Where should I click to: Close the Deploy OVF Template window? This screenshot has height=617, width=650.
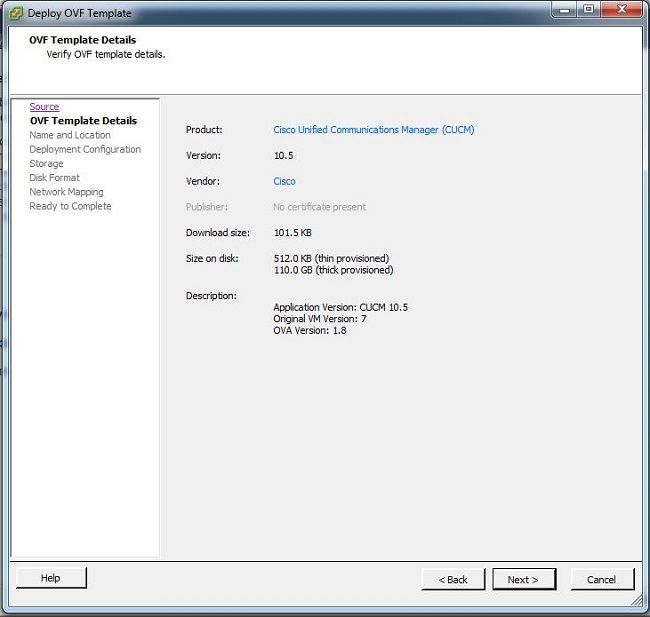tap(622, 9)
